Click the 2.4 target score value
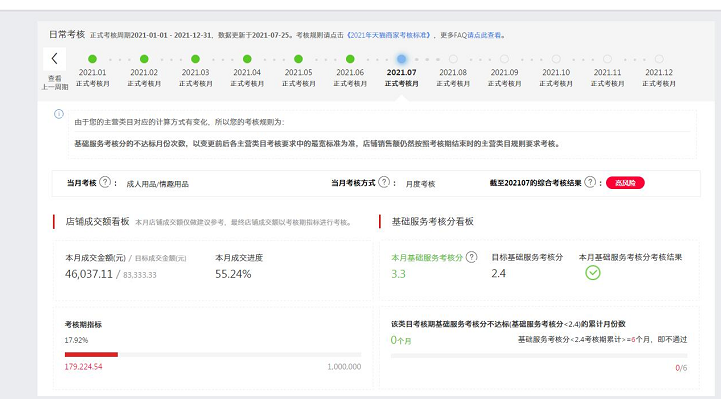This screenshot has height=399, width=721. (x=498, y=274)
